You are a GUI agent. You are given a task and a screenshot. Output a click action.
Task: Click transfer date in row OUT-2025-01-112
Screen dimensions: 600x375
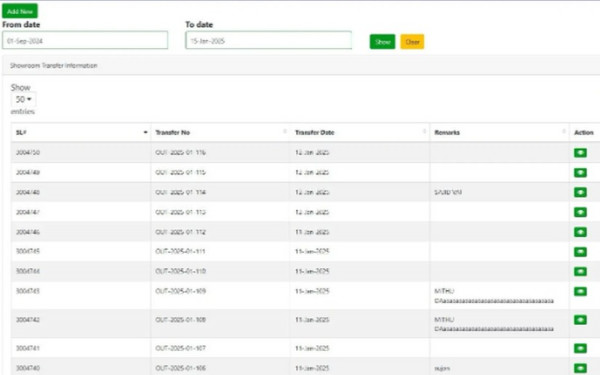point(312,232)
